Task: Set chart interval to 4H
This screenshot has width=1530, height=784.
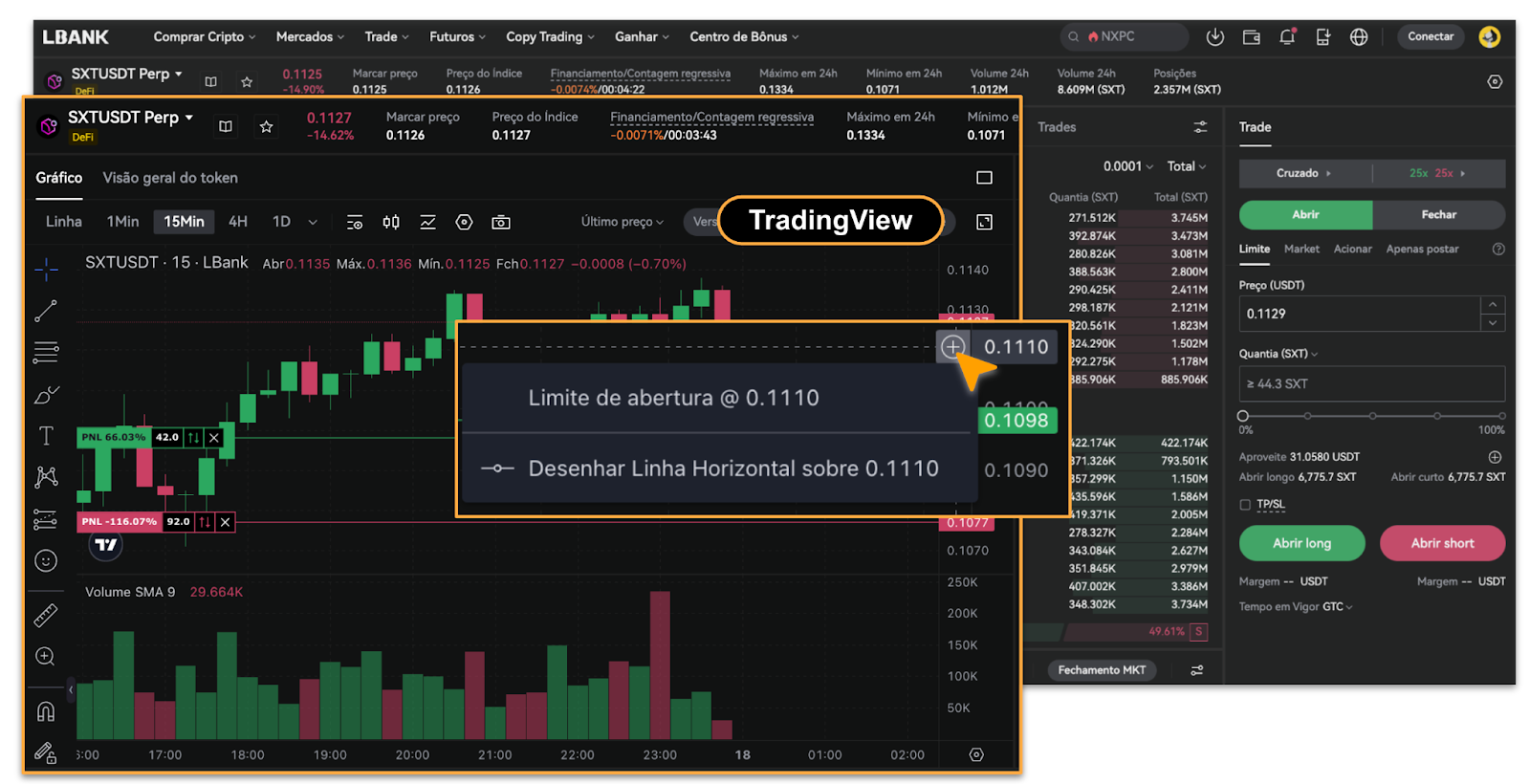Action: click(238, 222)
